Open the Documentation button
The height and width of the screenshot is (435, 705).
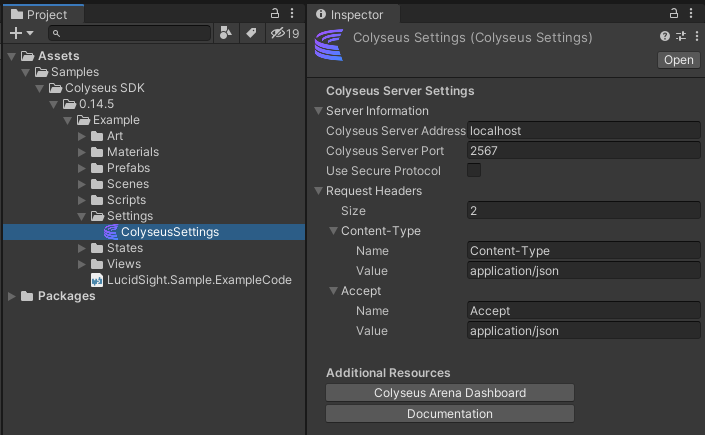450,414
